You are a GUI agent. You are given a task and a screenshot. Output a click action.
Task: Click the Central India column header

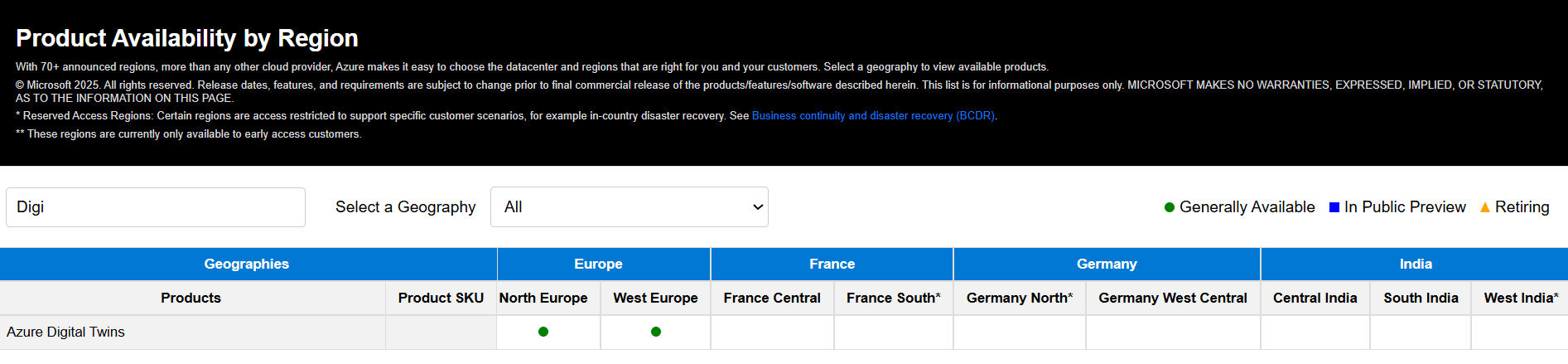(x=1315, y=298)
